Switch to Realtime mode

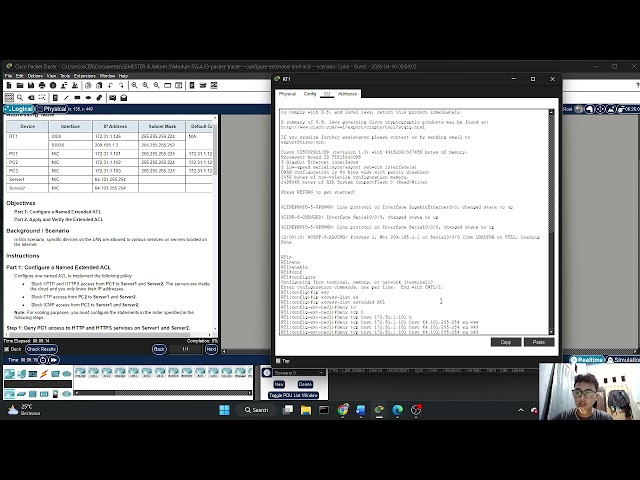[x=587, y=360]
